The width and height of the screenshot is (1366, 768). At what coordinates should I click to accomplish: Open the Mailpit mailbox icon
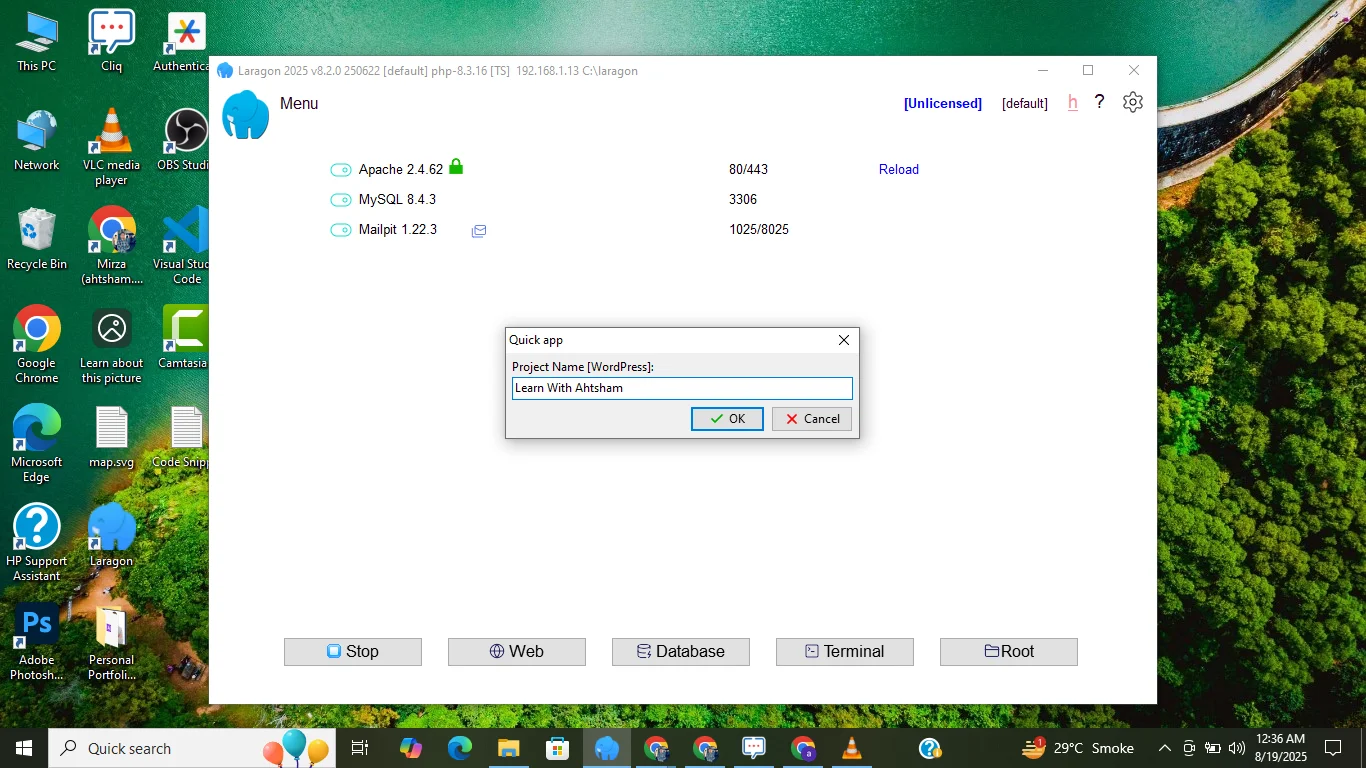coord(479,231)
